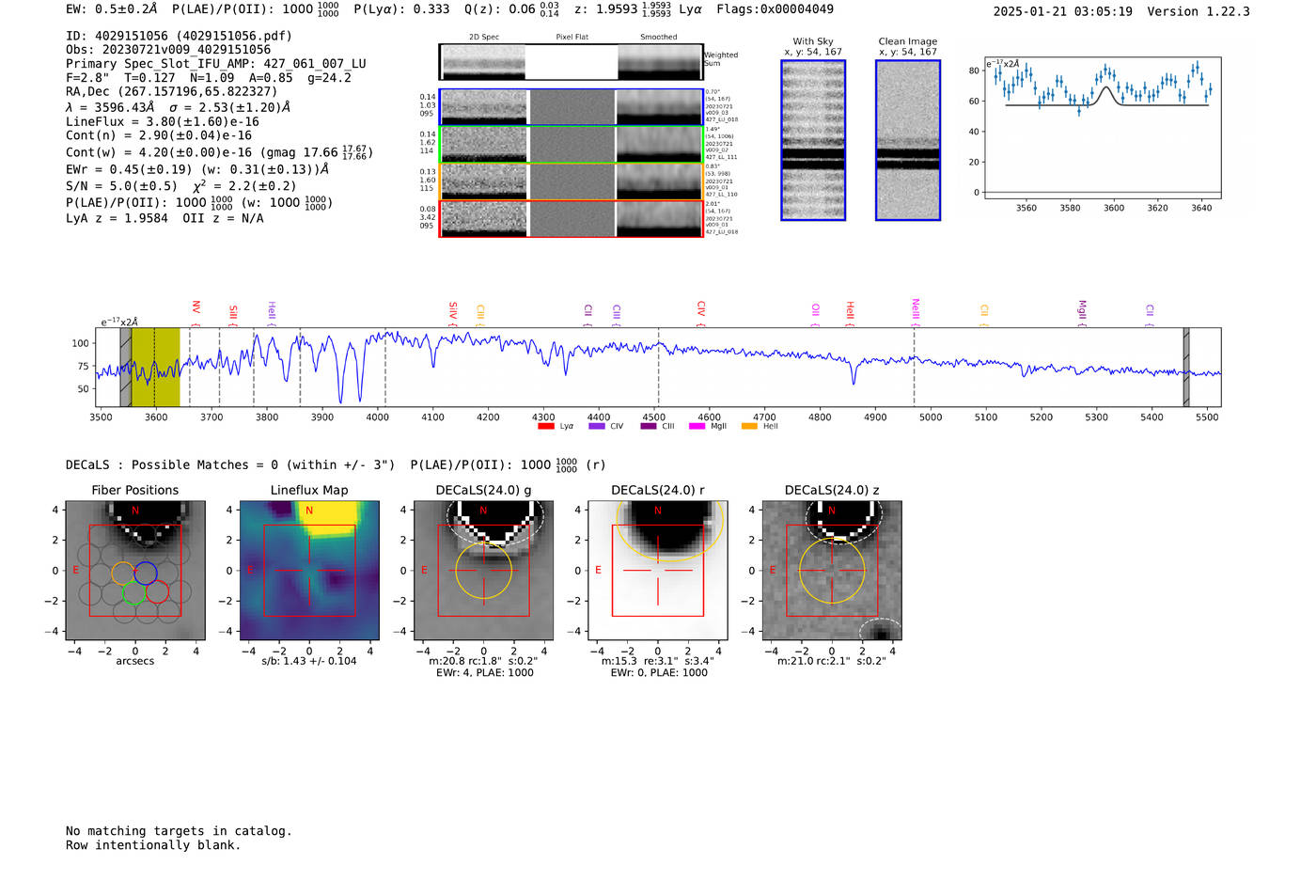Viewport: 1316px width, 896px height.
Task: Click the "Smoothed" column header
Action: pyautogui.click(x=659, y=38)
